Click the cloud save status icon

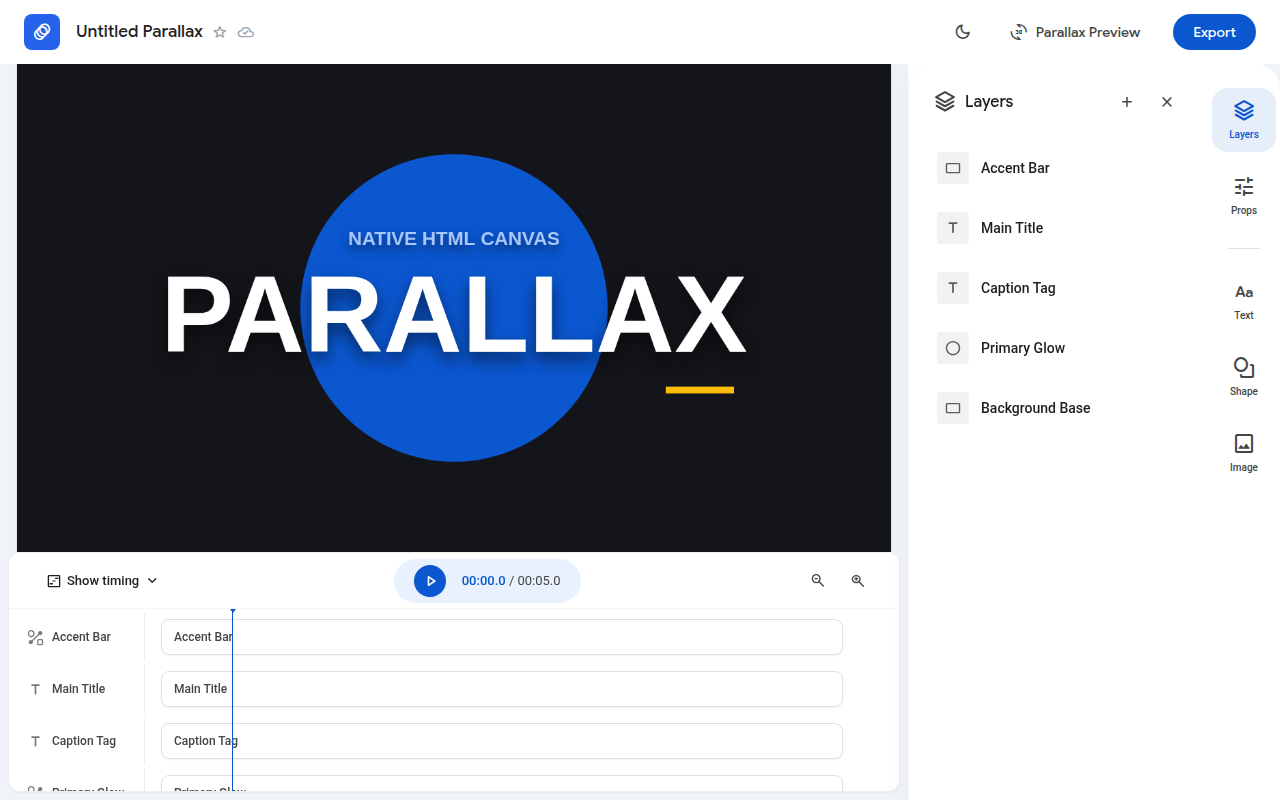[246, 32]
